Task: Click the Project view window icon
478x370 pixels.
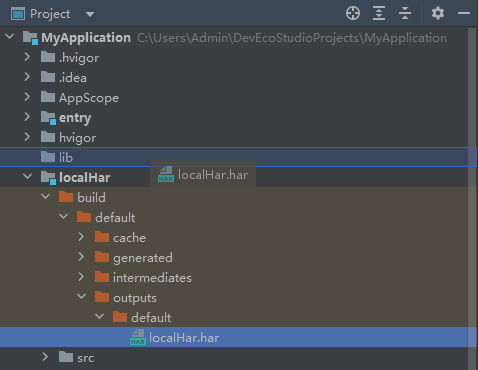Action: [x=18, y=14]
